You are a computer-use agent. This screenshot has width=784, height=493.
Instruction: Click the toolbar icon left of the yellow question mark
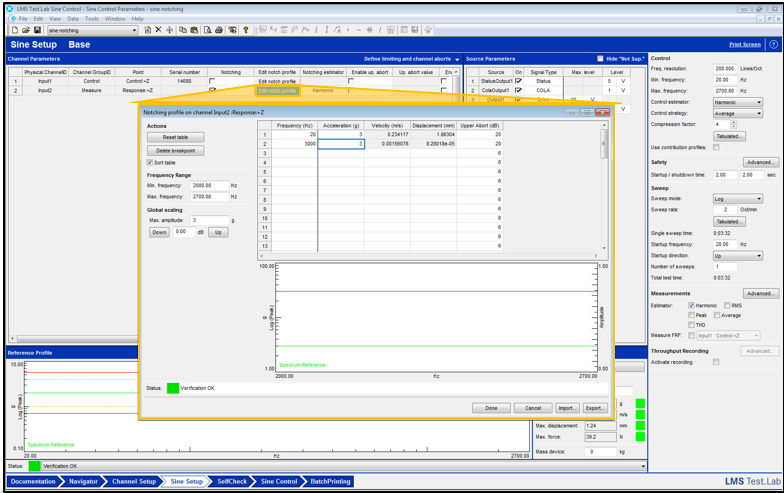pos(232,30)
